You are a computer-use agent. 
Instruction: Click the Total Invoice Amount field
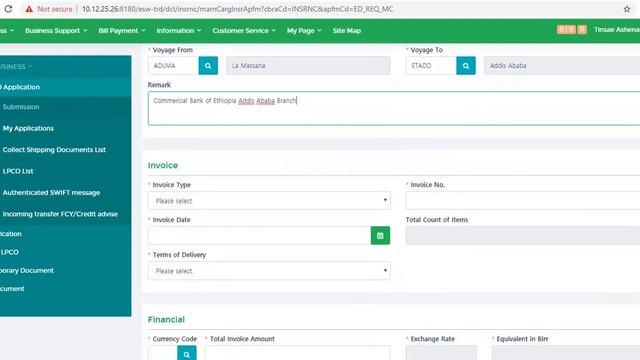point(297,353)
